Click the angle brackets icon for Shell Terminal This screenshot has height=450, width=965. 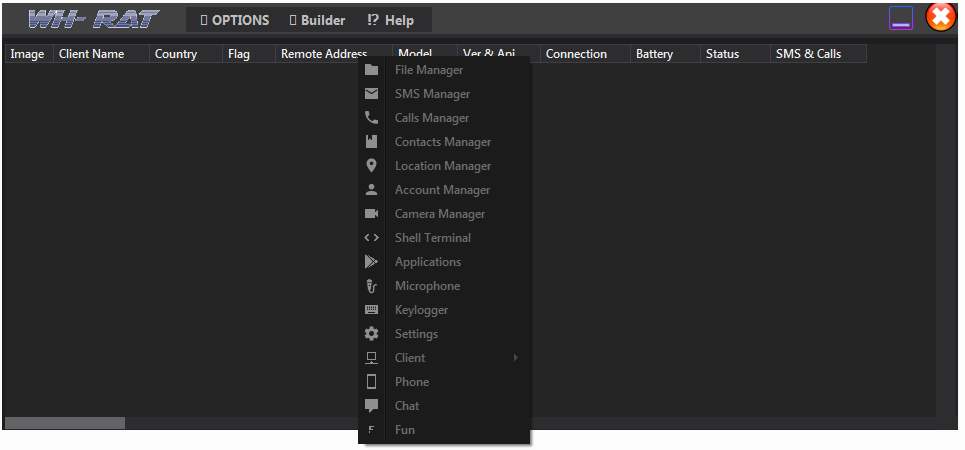[x=371, y=238]
